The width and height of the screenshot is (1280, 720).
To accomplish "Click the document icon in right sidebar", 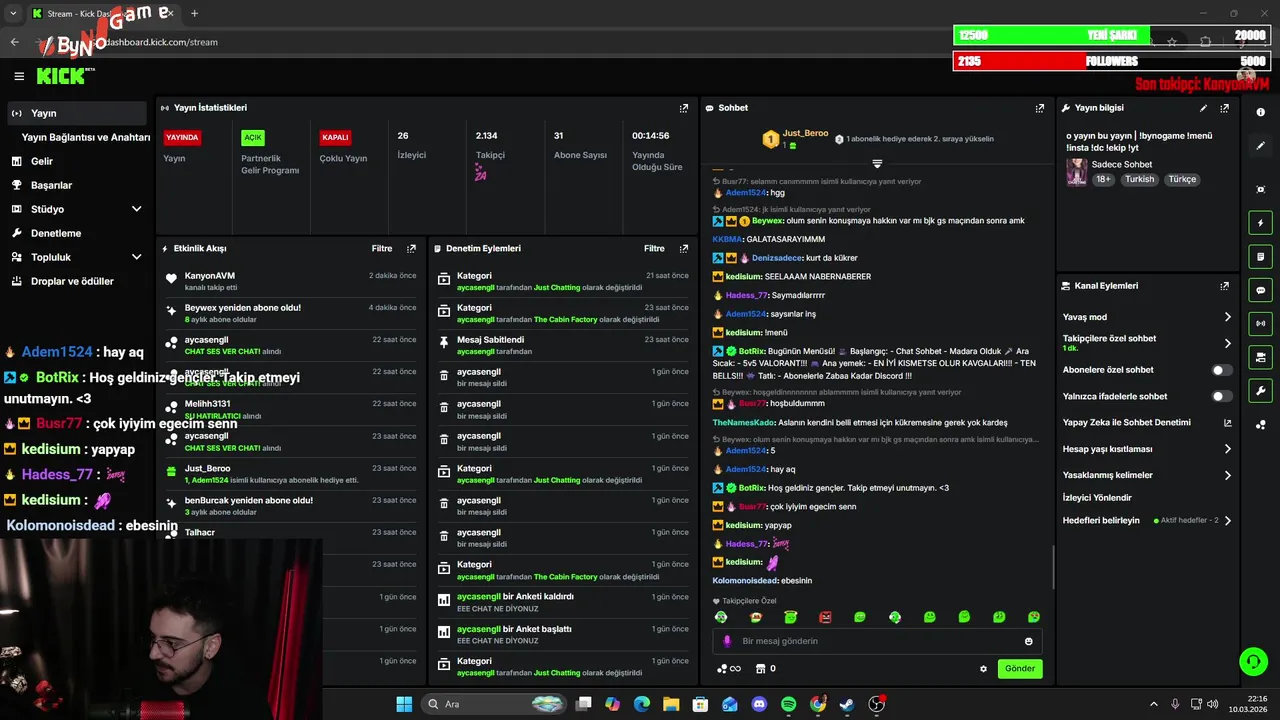I will [1261, 257].
